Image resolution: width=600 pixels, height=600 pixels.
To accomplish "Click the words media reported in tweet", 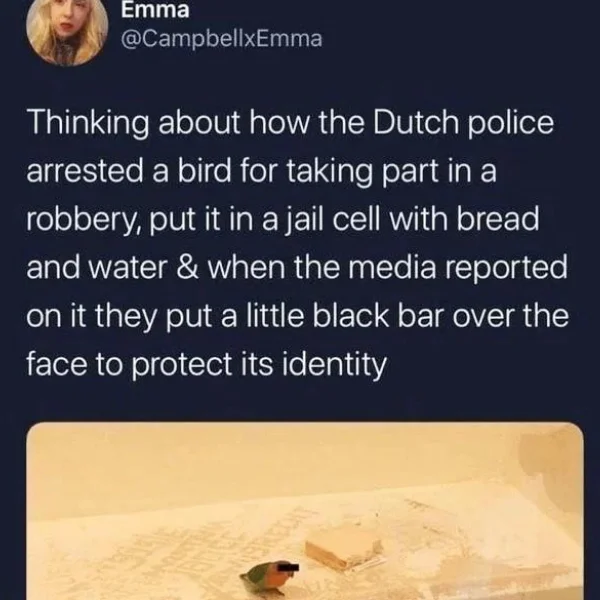I will 457,268.
